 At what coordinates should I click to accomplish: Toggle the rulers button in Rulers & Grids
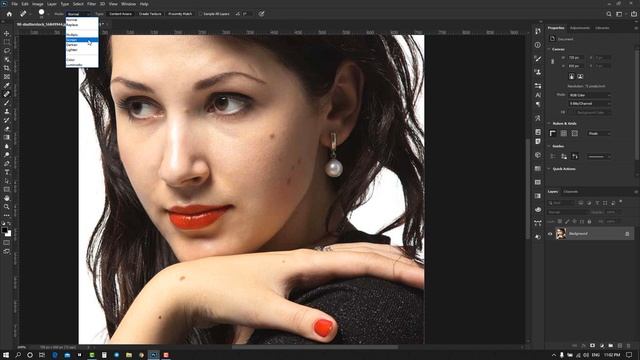[x=553, y=133]
